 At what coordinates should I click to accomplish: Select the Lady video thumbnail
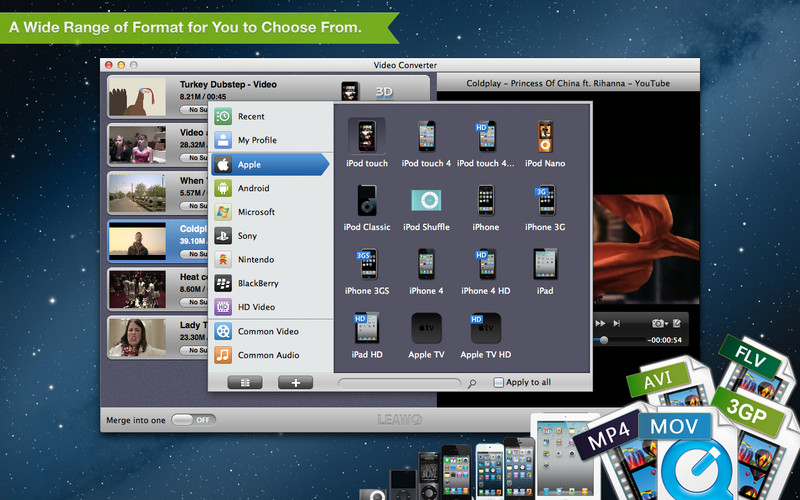click(x=137, y=337)
